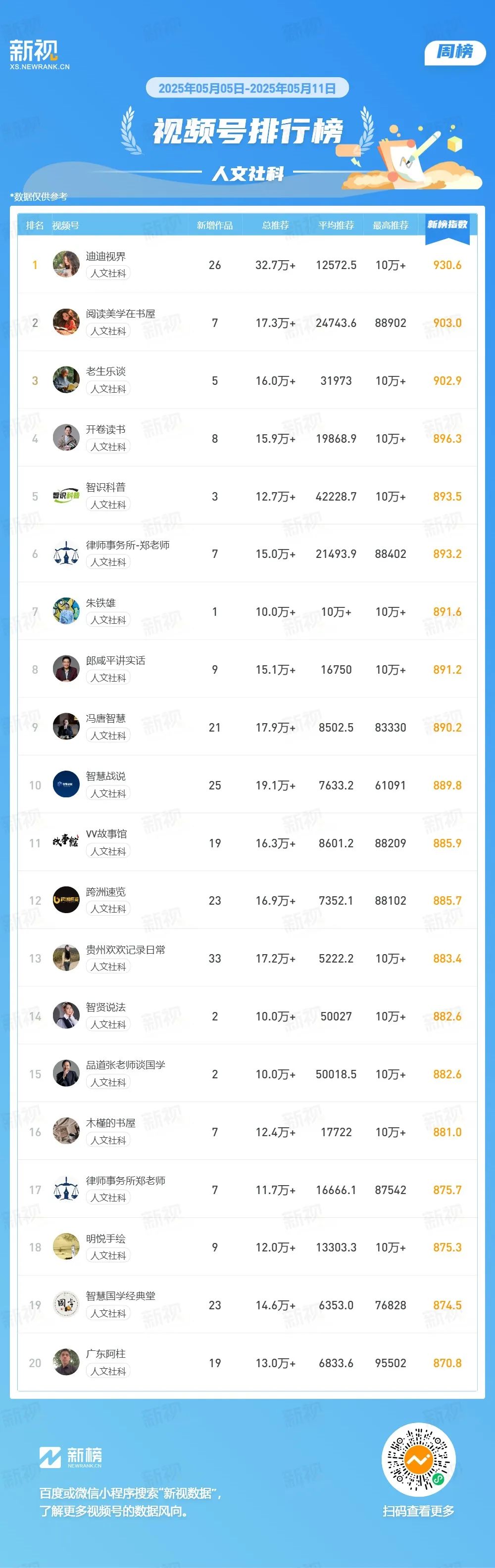Select the 周榜 weekly ranking badge
Image resolution: width=495 pixels, height=1568 pixels.
click(x=455, y=52)
